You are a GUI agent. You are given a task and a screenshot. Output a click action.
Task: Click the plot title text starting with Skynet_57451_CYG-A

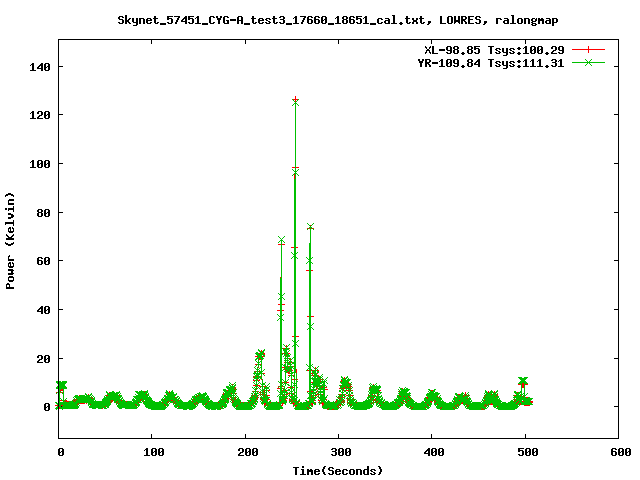tap(338, 20)
